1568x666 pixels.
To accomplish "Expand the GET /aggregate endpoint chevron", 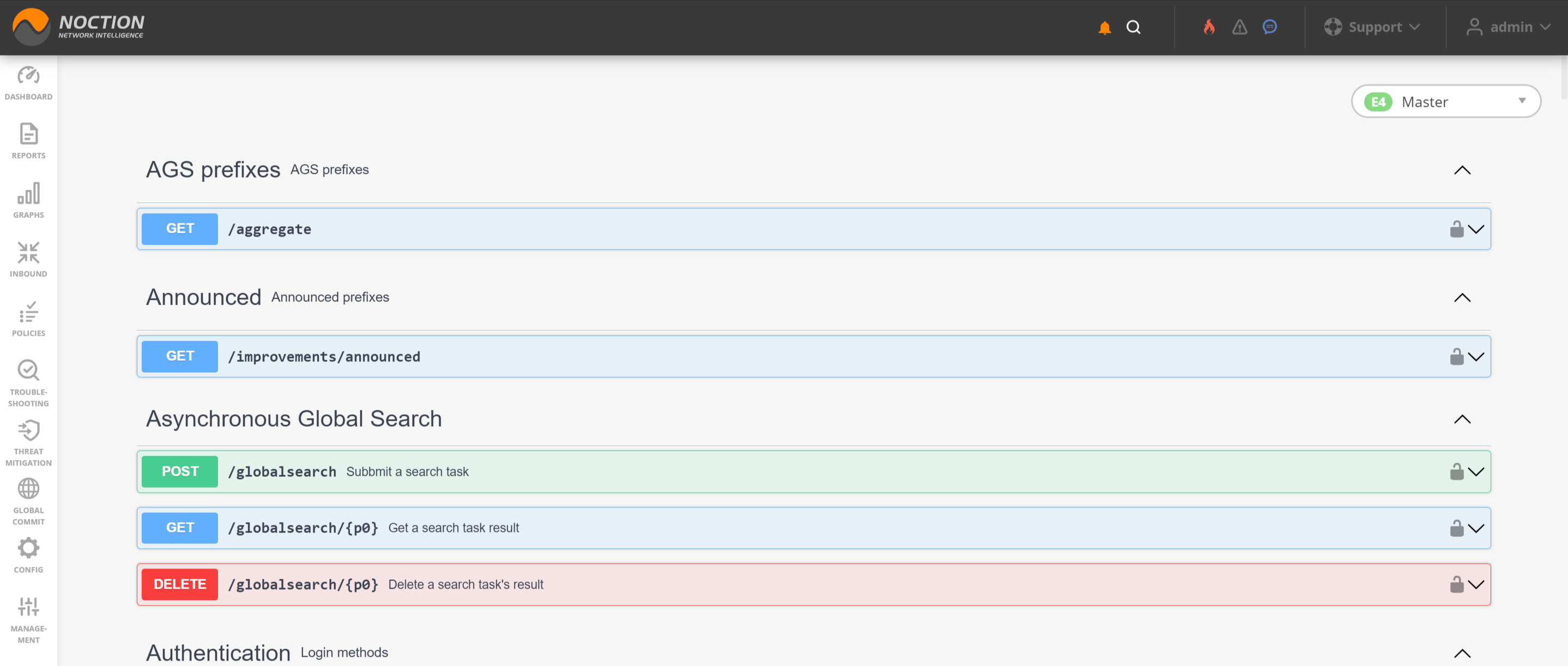I will point(1475,229).
